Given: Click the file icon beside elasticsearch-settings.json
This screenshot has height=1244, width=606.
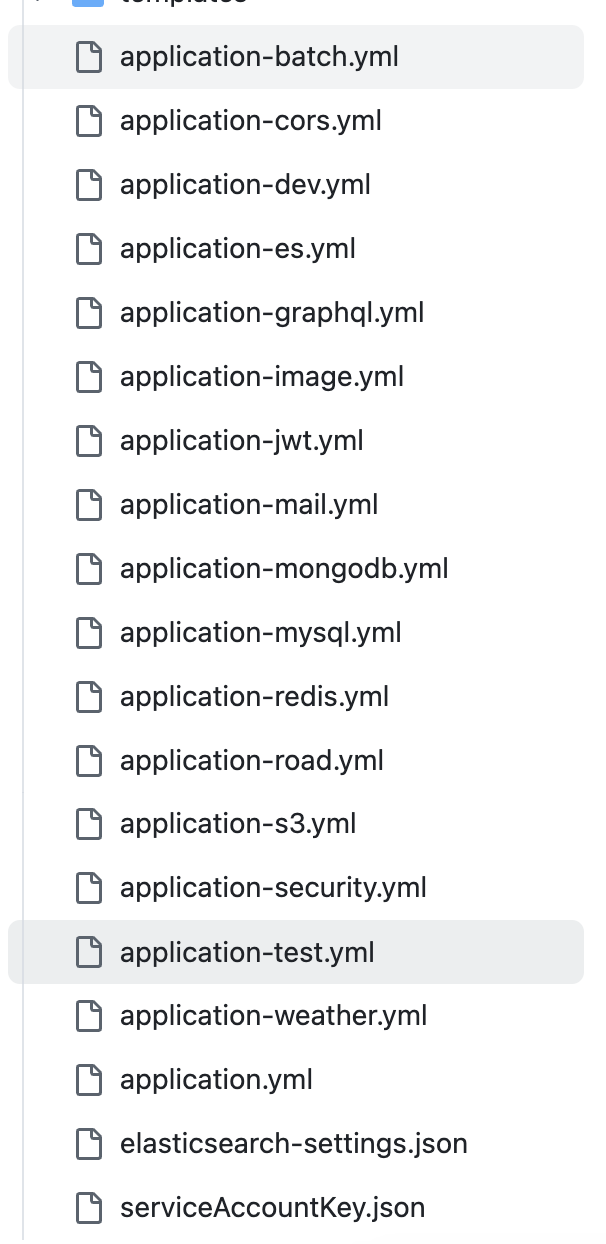Looking at the screenshot, I should pyautogui.click(x=90, y=1144).
